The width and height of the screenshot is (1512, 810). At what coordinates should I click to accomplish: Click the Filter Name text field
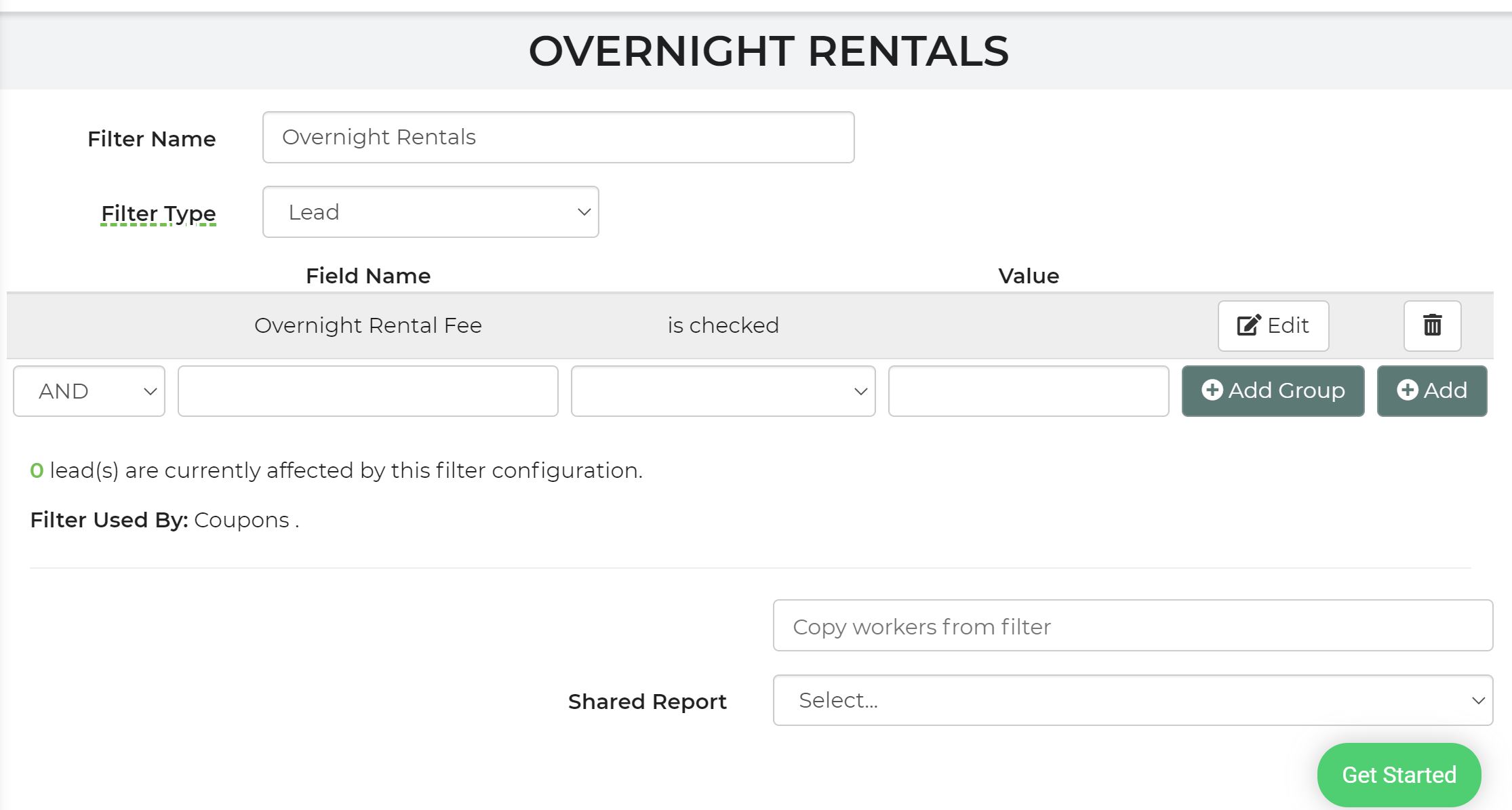[558, 138]
